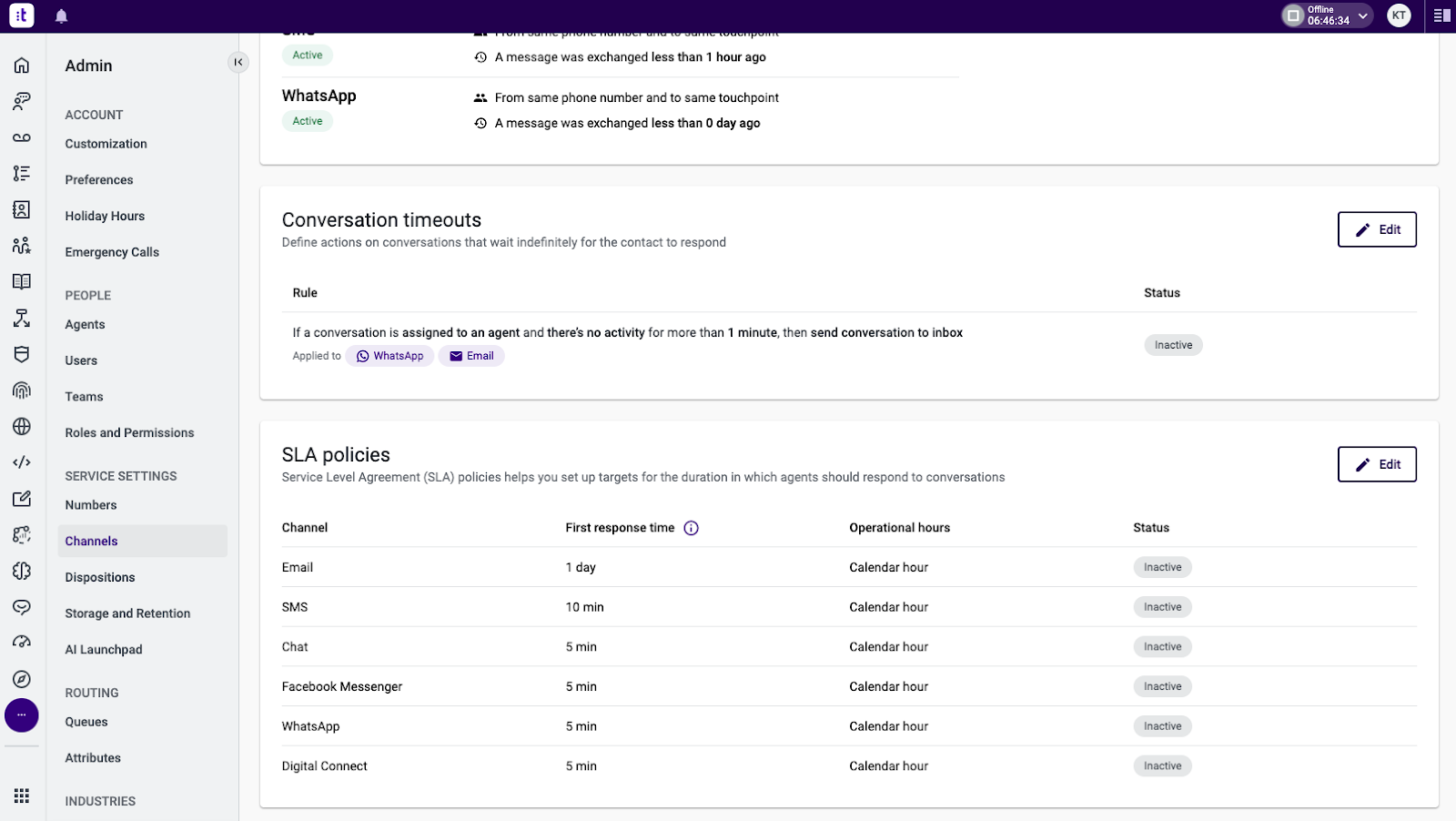This screenshot has height=821, width=1456.
Task: Open Numbers under Service Settings
Action: tap(91, 505)
